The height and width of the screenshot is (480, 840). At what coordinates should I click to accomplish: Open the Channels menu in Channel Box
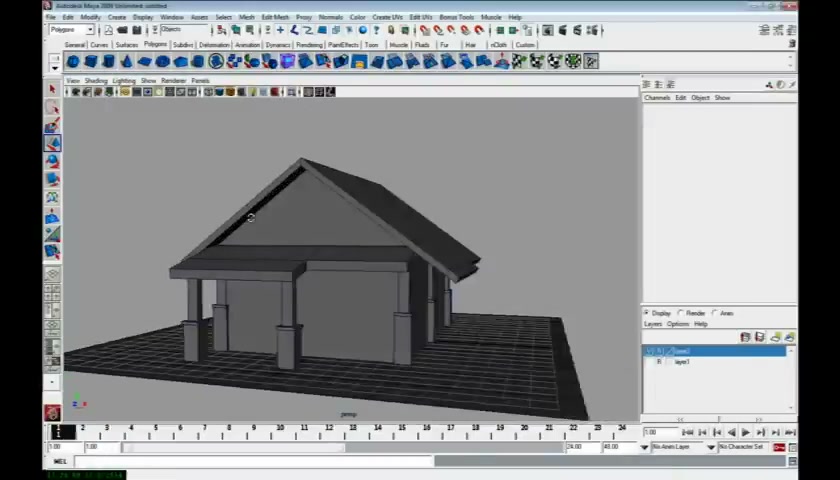click(x=657, y=98)
